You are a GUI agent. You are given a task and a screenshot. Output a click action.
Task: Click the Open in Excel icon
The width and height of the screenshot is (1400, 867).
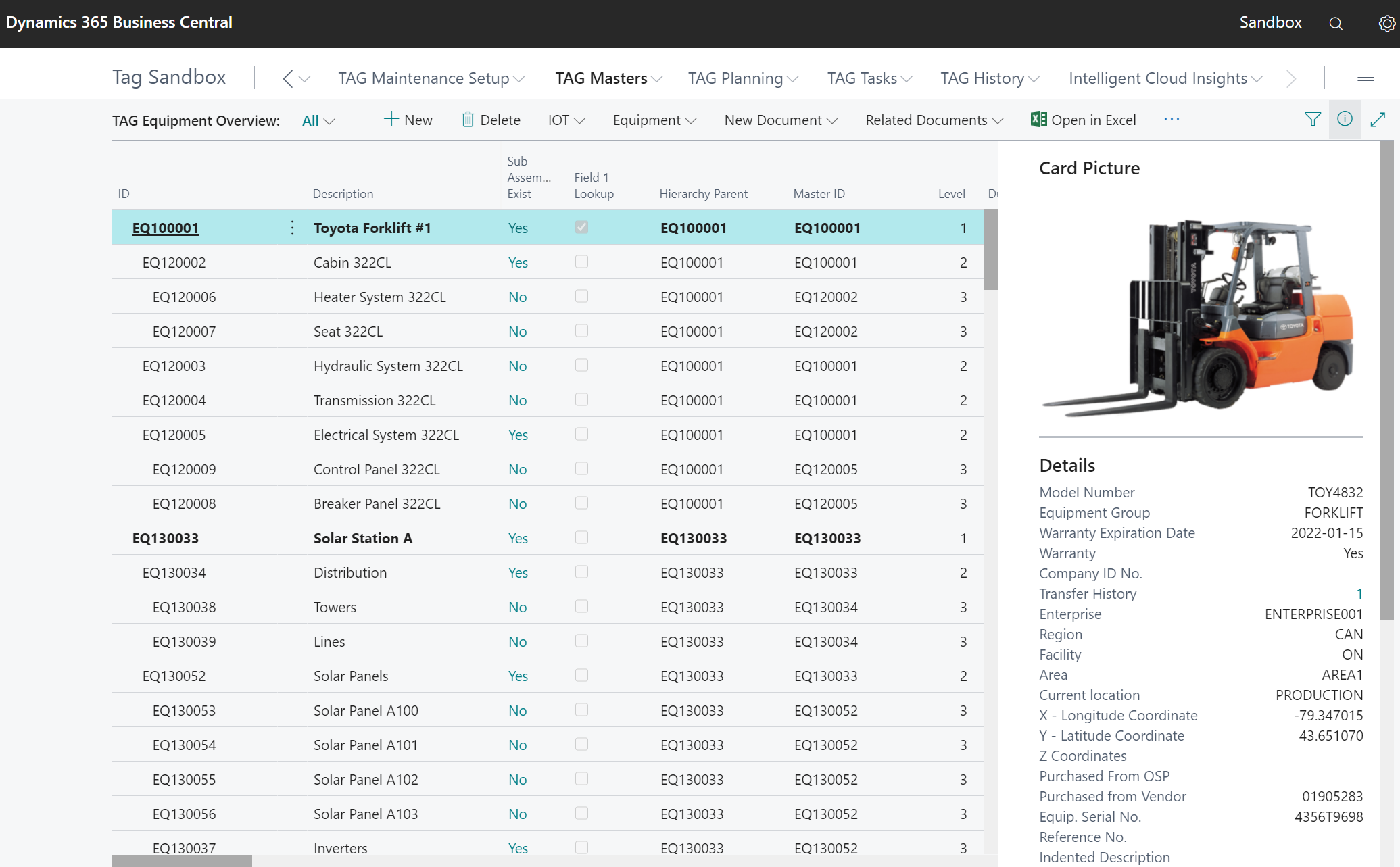click(1038, 120)
